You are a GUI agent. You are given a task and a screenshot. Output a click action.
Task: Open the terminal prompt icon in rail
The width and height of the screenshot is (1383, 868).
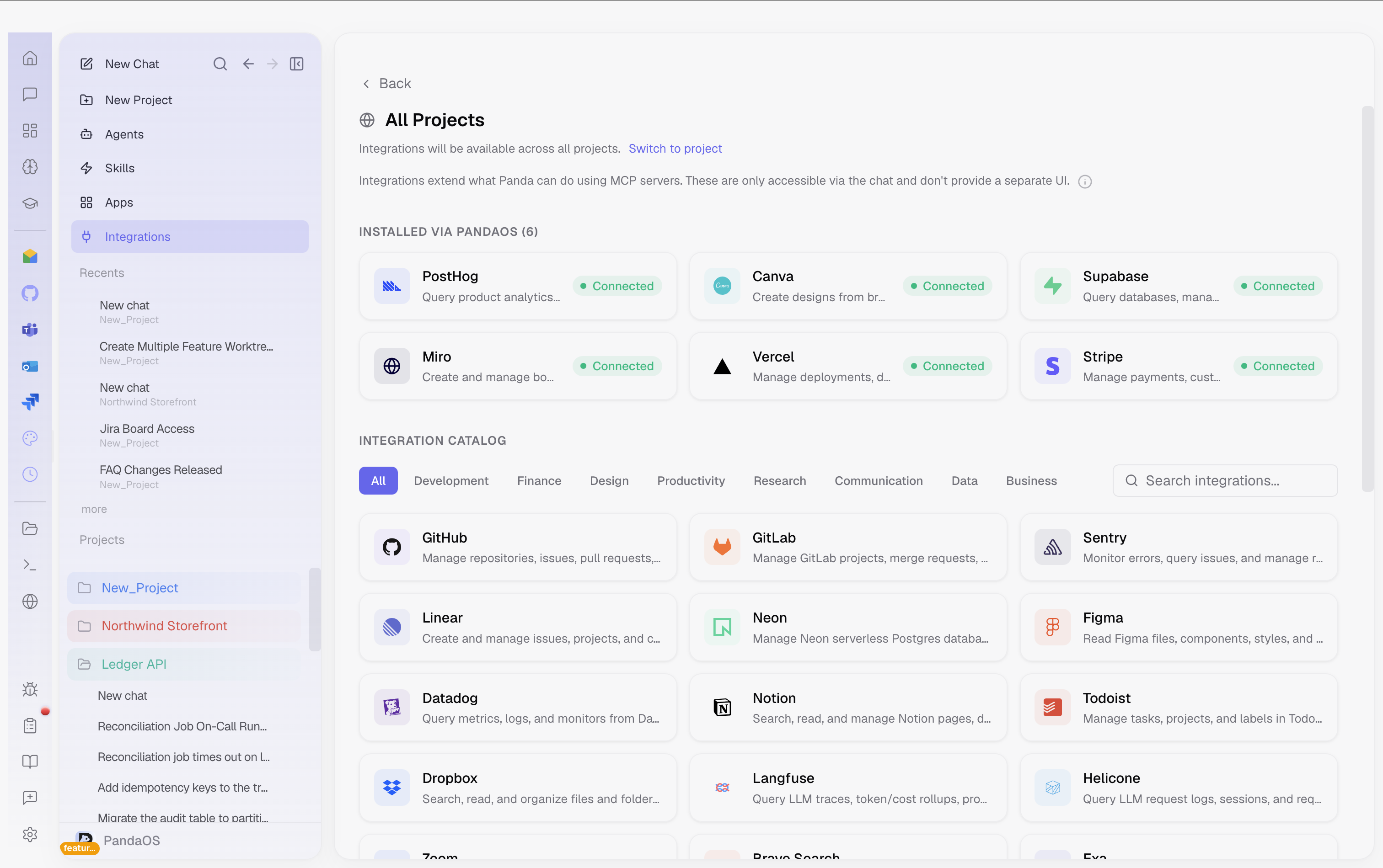tap(30, 565)
